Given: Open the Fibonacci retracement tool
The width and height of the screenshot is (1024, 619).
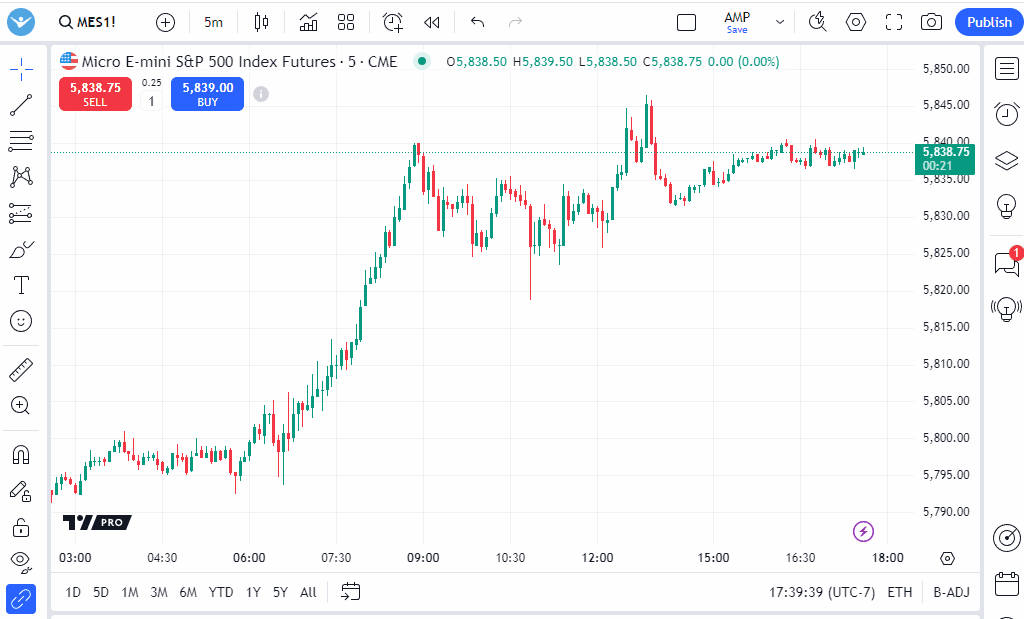Looking at the screenshot, I should (21, 140).
